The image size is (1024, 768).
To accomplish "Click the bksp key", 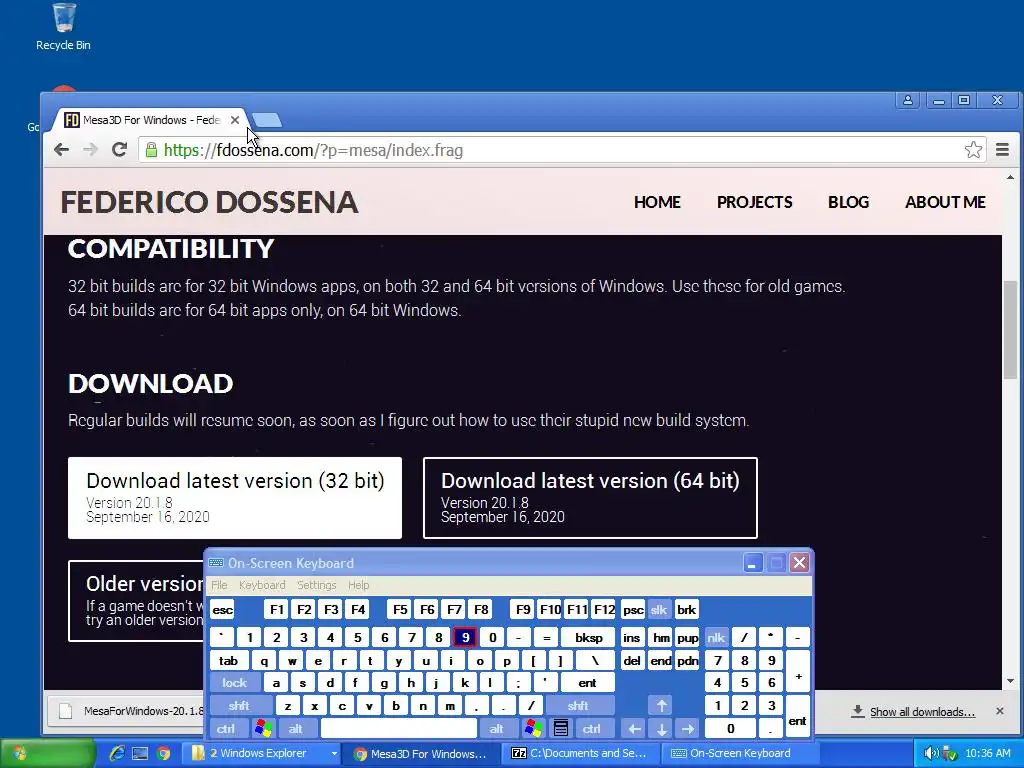I will coord(588,638).
